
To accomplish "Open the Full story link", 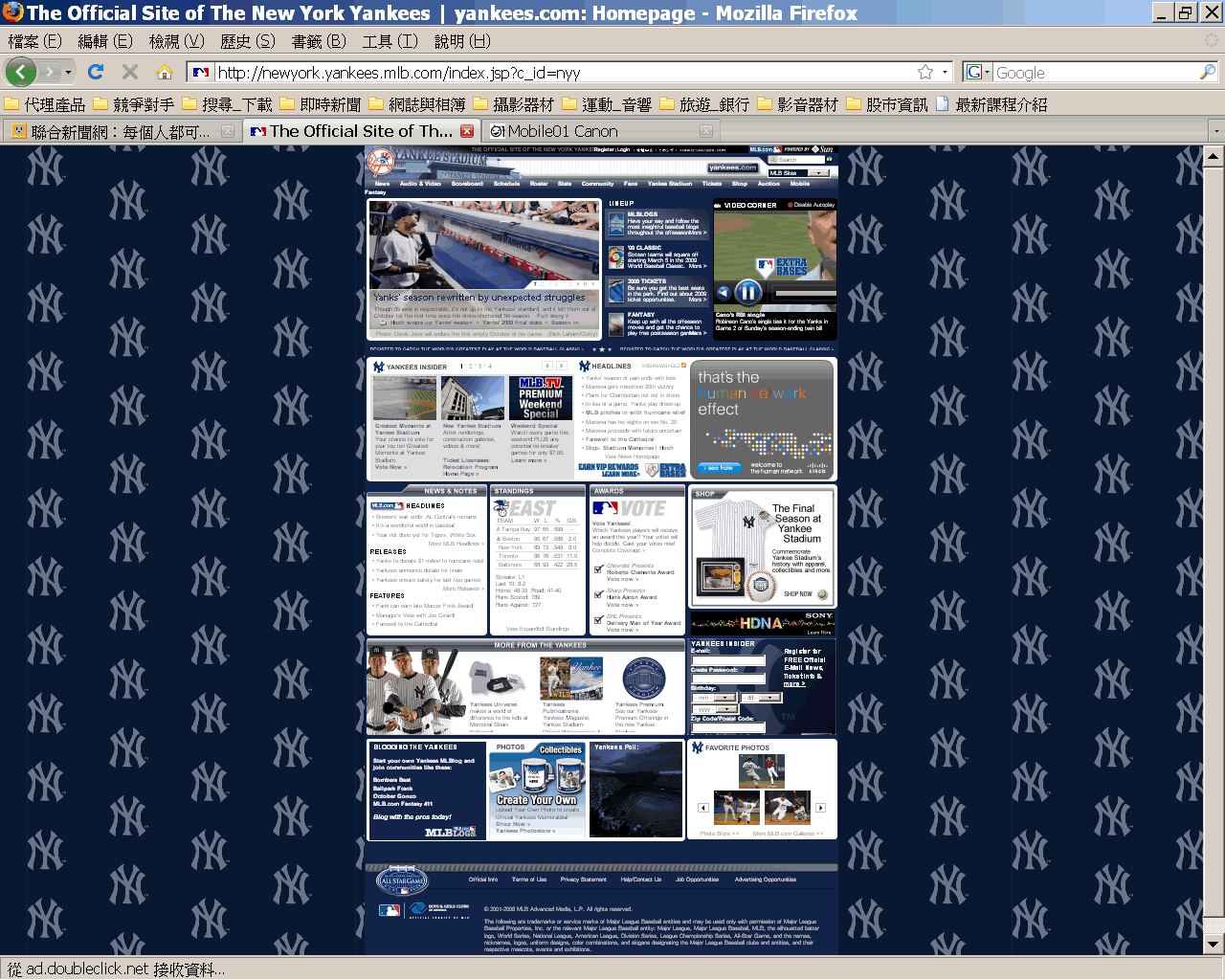I will [x=551, y=316].
